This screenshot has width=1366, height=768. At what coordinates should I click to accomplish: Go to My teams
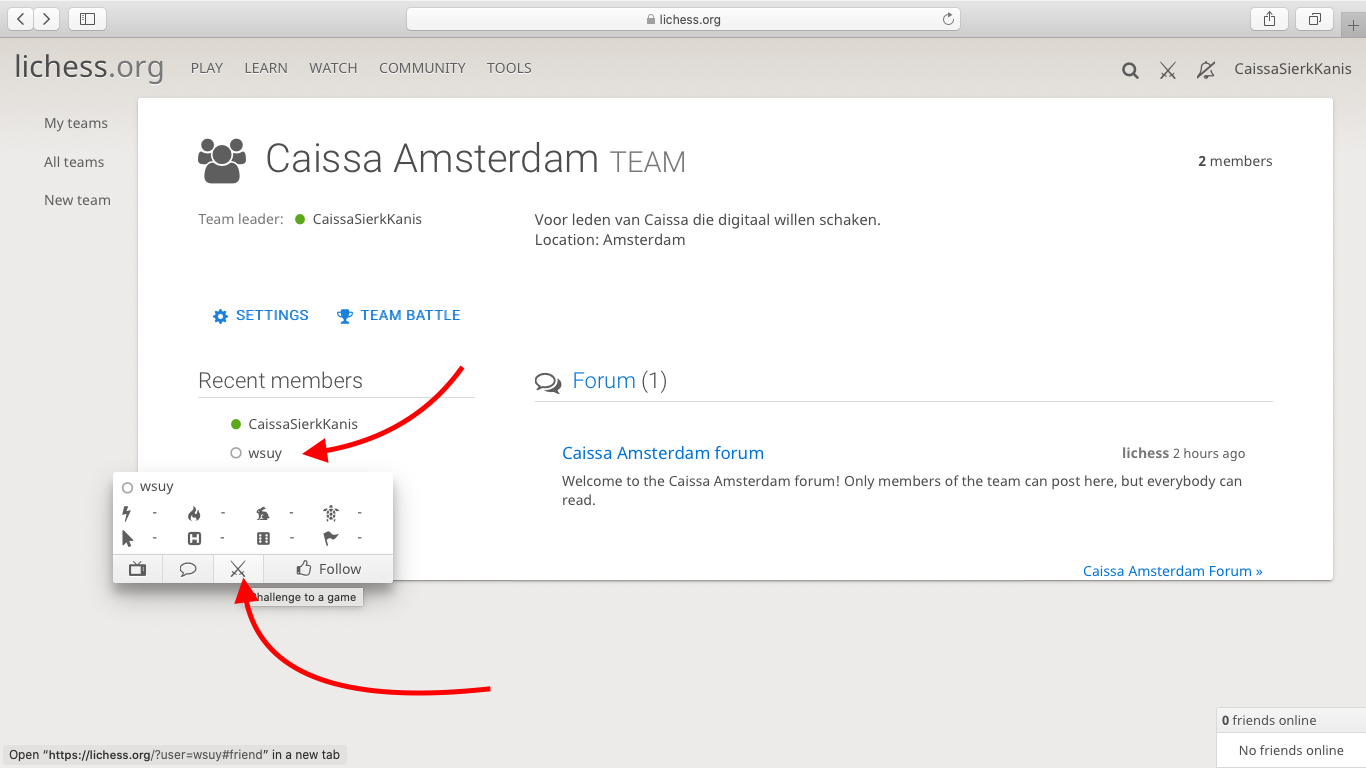[76, 123]
